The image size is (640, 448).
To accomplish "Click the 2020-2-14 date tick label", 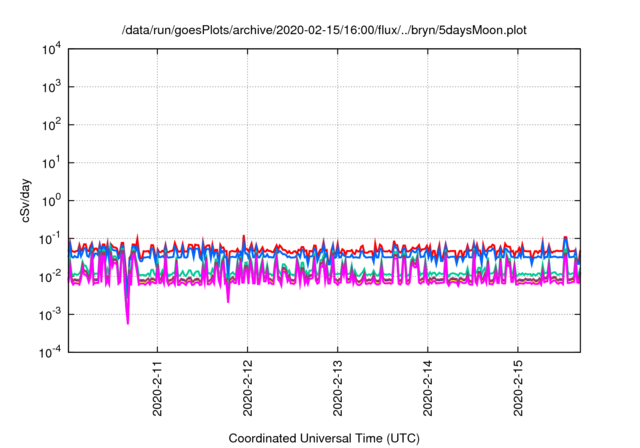I will 427,388.
